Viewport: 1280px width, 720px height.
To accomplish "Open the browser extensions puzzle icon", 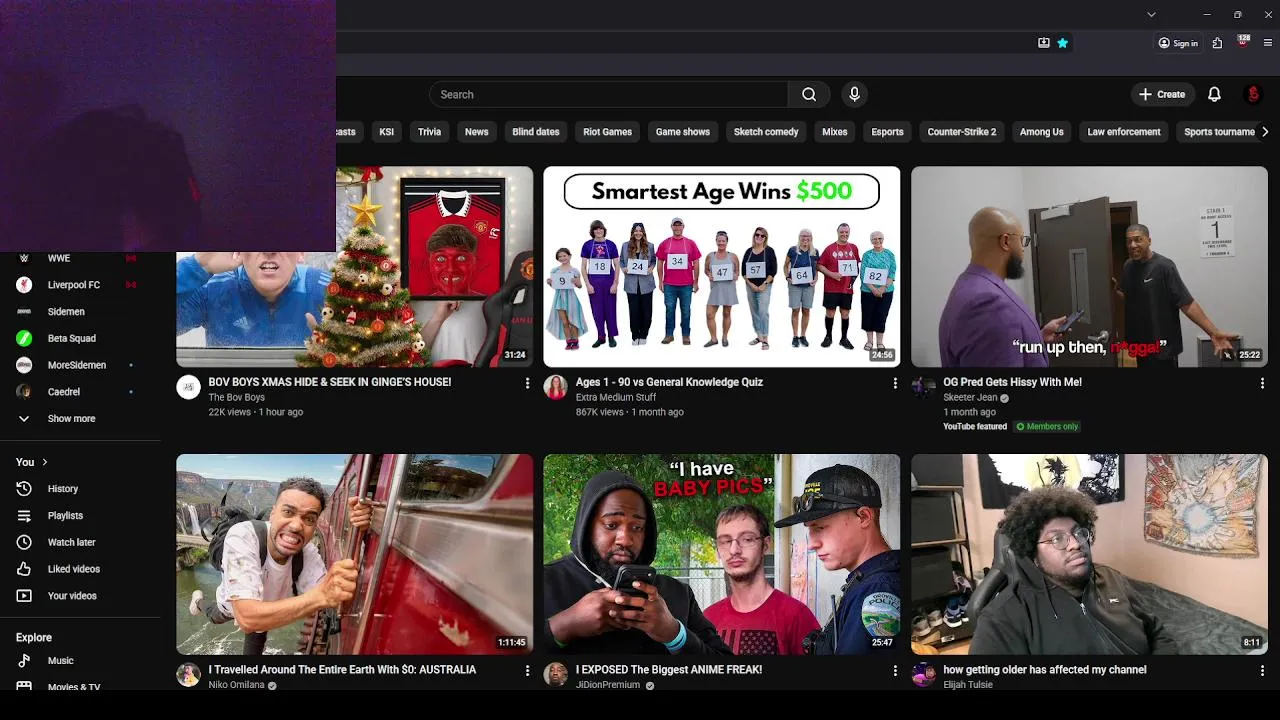I will pos(1217,43).
